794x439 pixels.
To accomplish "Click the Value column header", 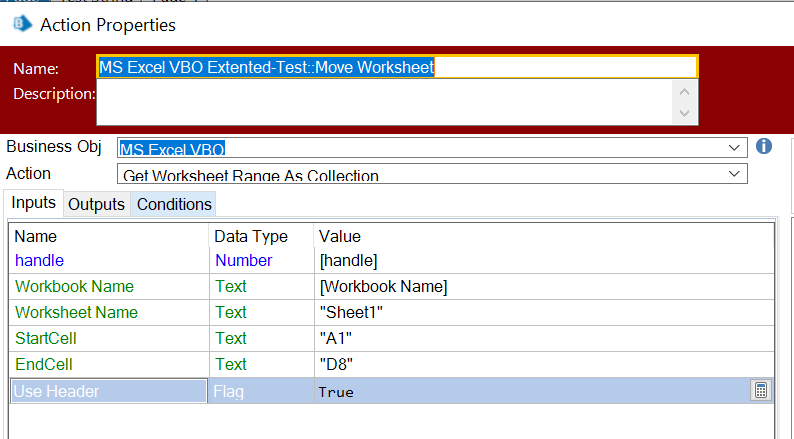I will click(x=339, y=236).
